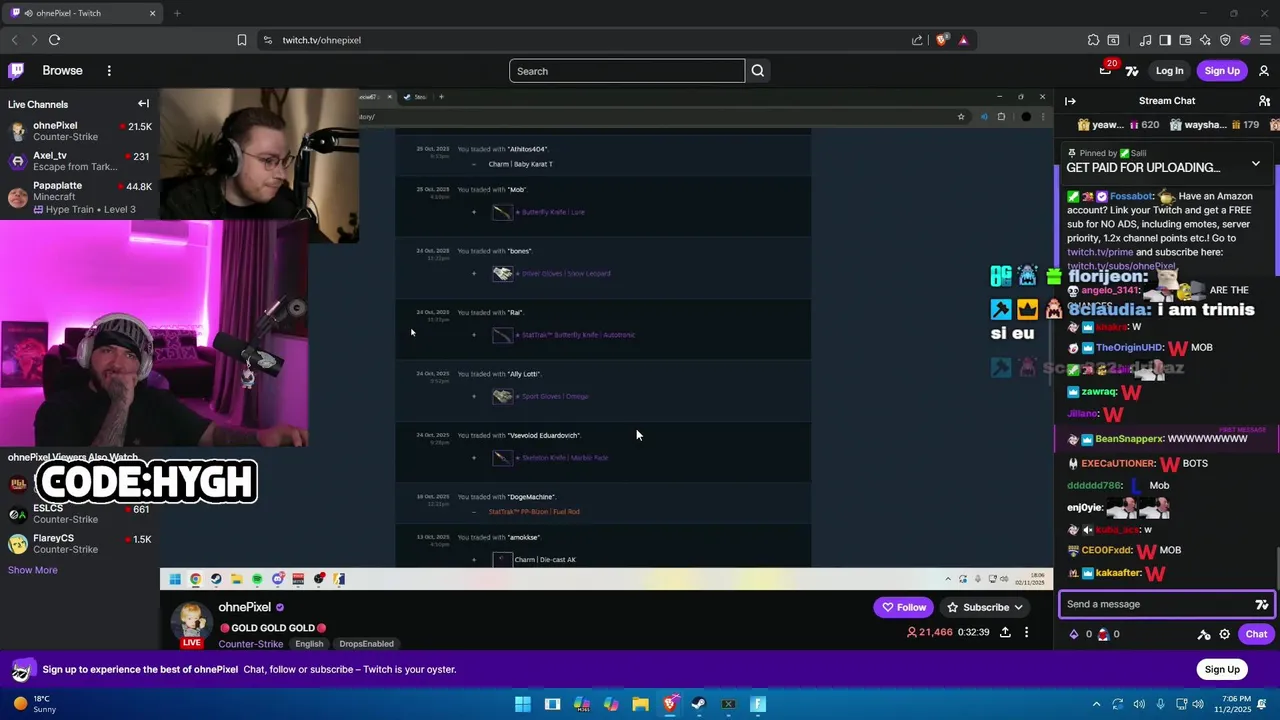Open the browser hamburger menu

1264,40
